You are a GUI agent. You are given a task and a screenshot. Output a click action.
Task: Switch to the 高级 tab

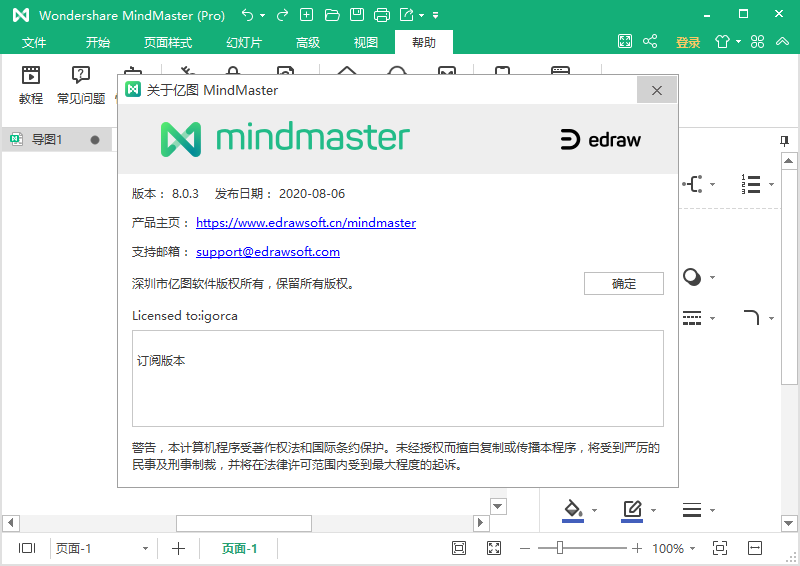pyautogui.click(x=308, y=42)
